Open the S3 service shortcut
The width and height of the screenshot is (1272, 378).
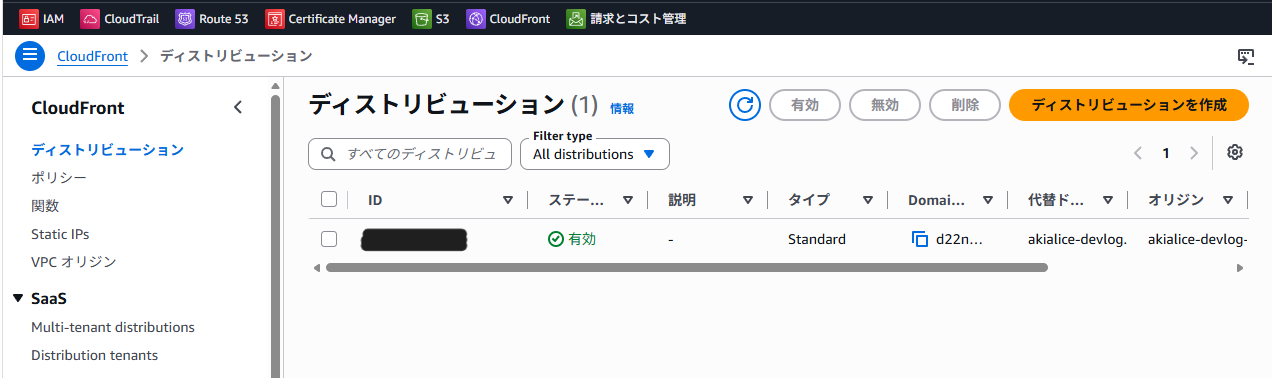pyautogui.click(x=431, y=18)
